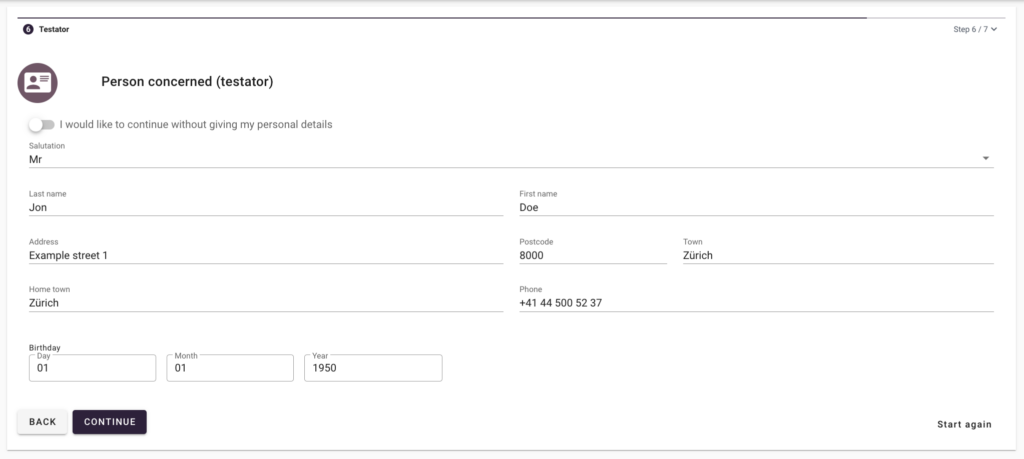
Task: Click the Postcode field
Action: (592, 256)
